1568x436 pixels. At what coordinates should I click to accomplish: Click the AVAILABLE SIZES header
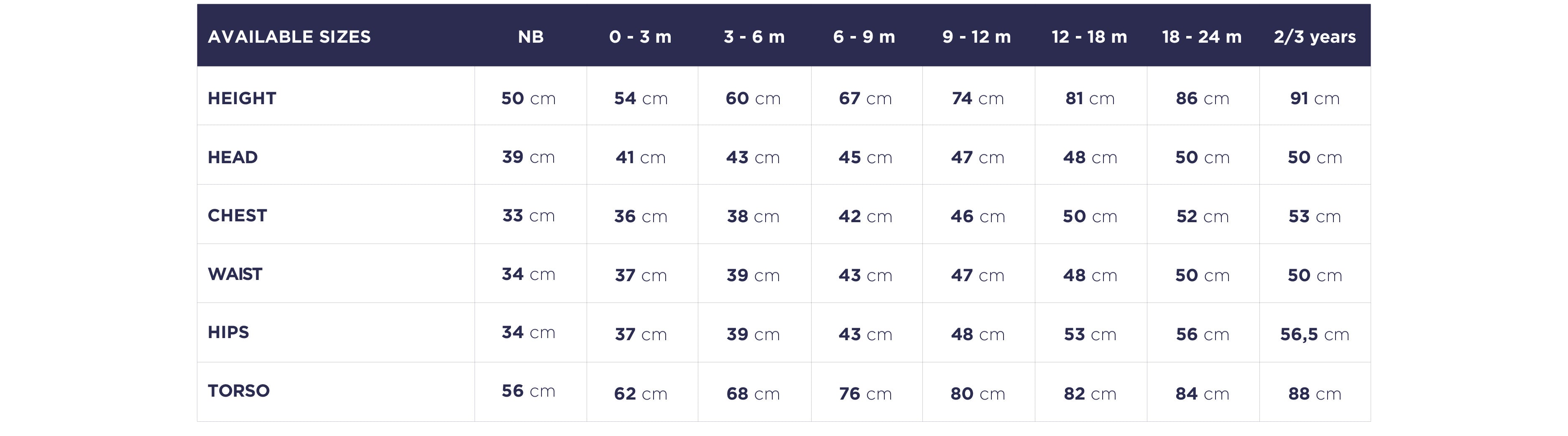289,36
